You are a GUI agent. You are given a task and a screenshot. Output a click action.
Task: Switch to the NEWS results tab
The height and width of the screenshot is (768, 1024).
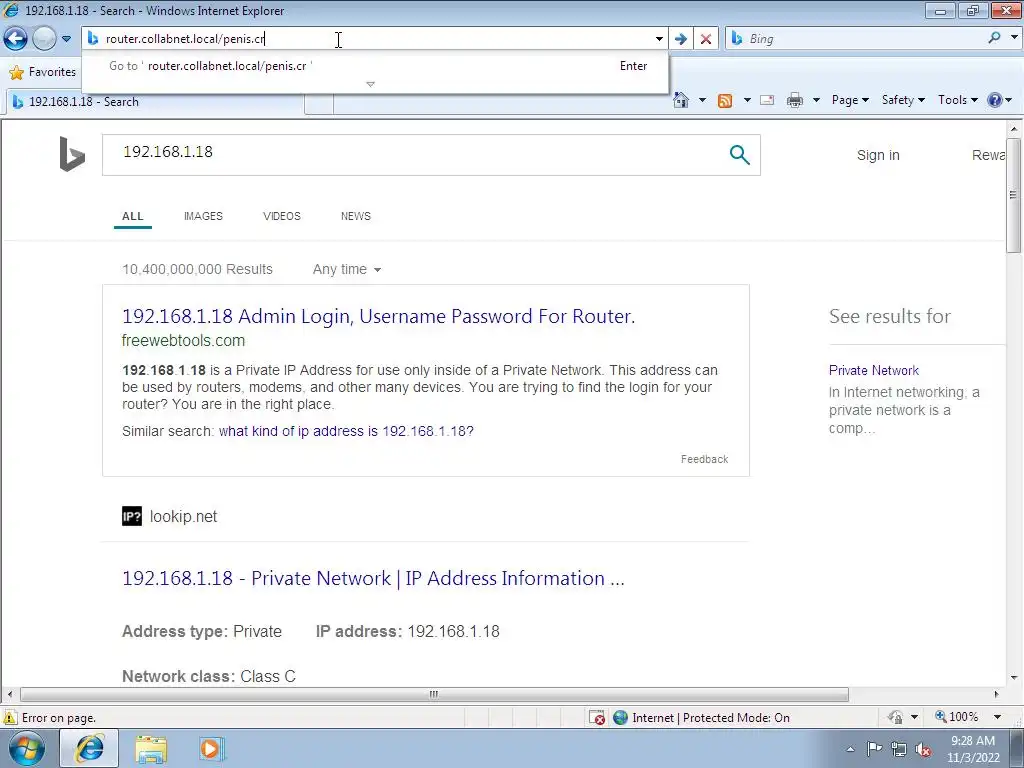pyautogui.click(x=355, y=216)
